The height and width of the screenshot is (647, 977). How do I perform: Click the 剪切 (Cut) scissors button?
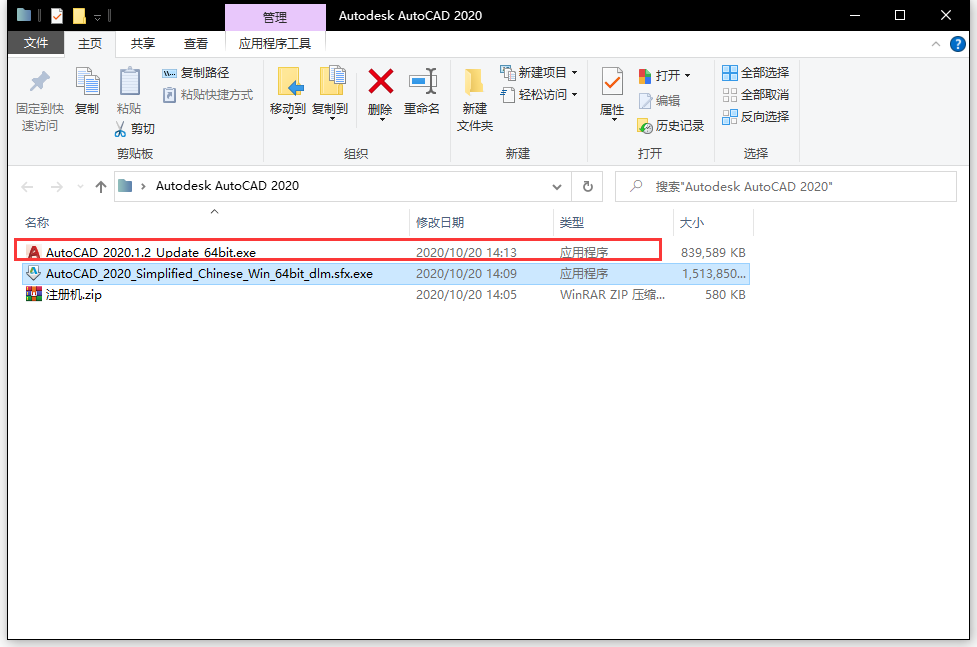(134, 129)
